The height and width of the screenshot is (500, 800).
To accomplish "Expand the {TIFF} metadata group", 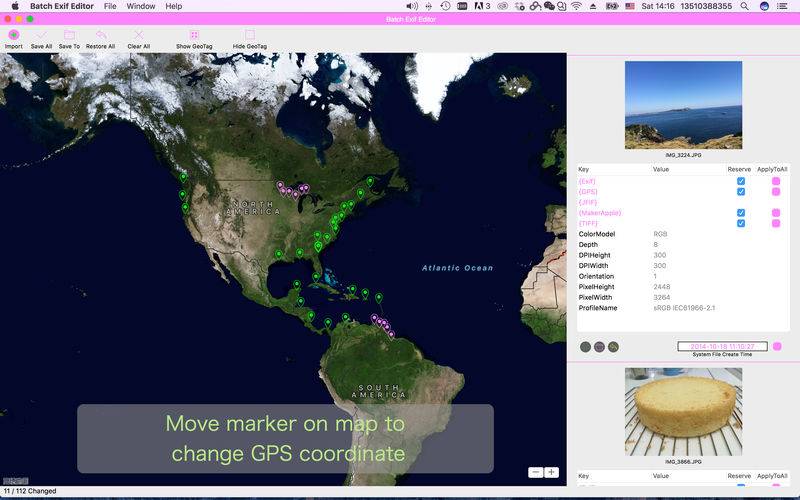I will point(588,223).
